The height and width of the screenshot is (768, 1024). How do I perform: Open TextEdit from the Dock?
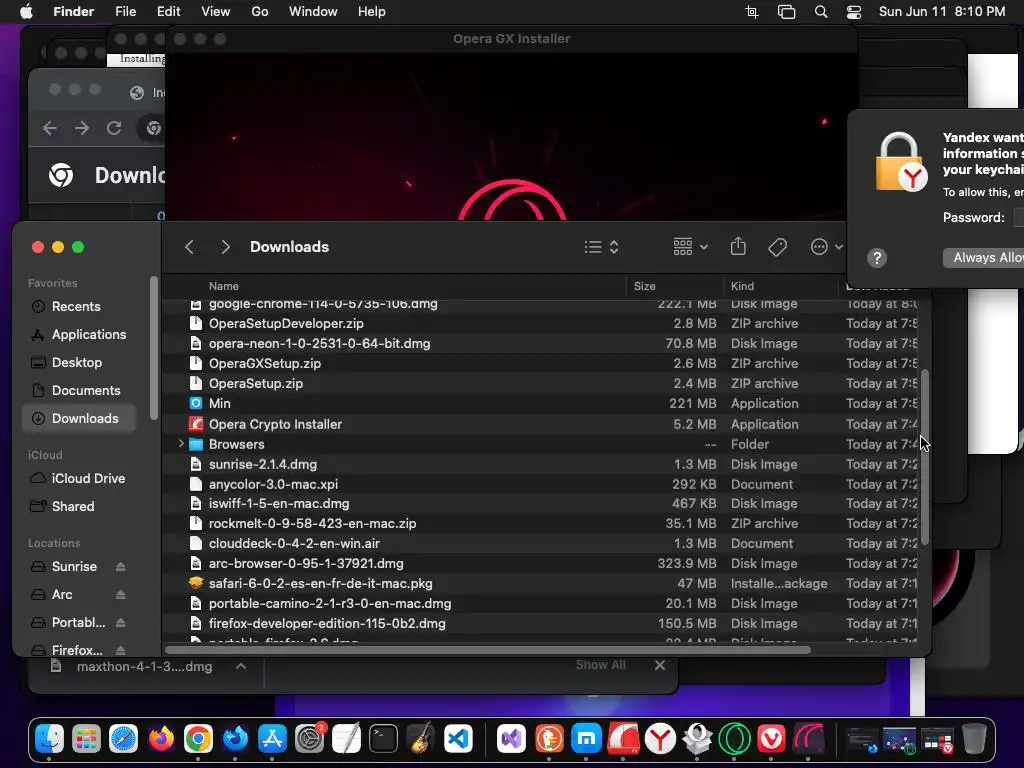tap(347, 739)
